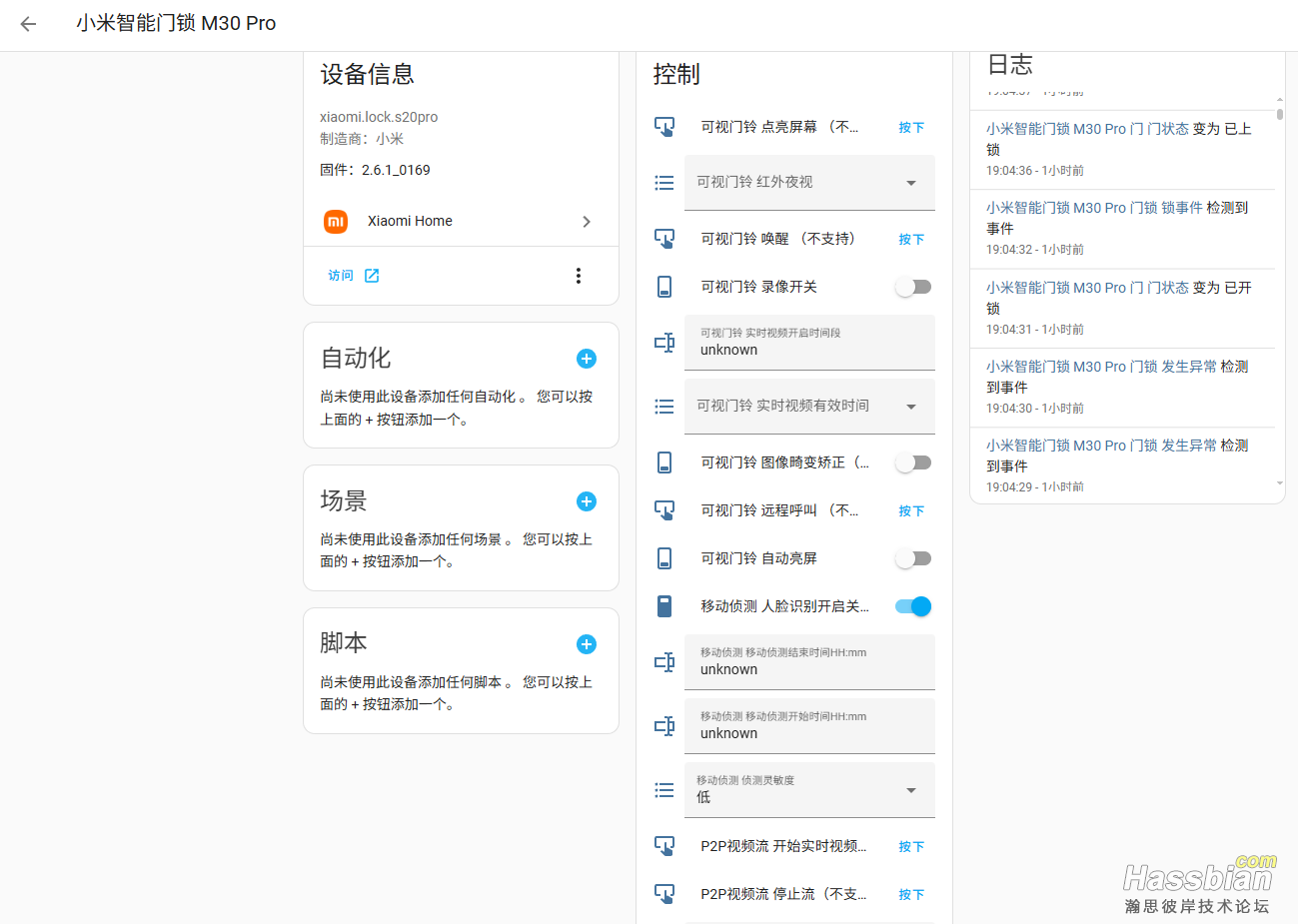This screenshot has height=924, width=1298.
Task: Toggle the 可视门铃 录像开关 switch
Action: click(913, 287)
